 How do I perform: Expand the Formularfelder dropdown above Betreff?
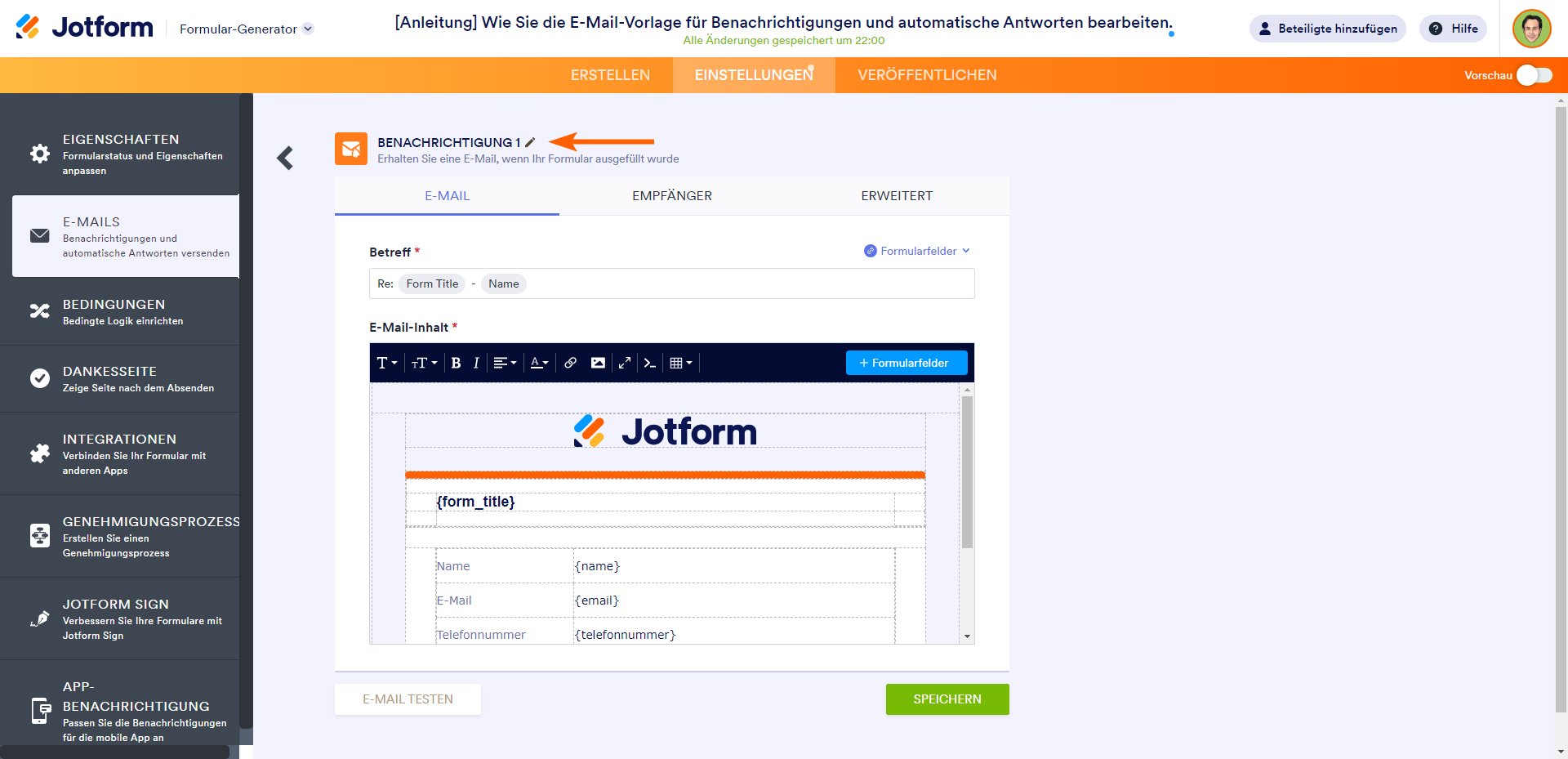point(917,251)
